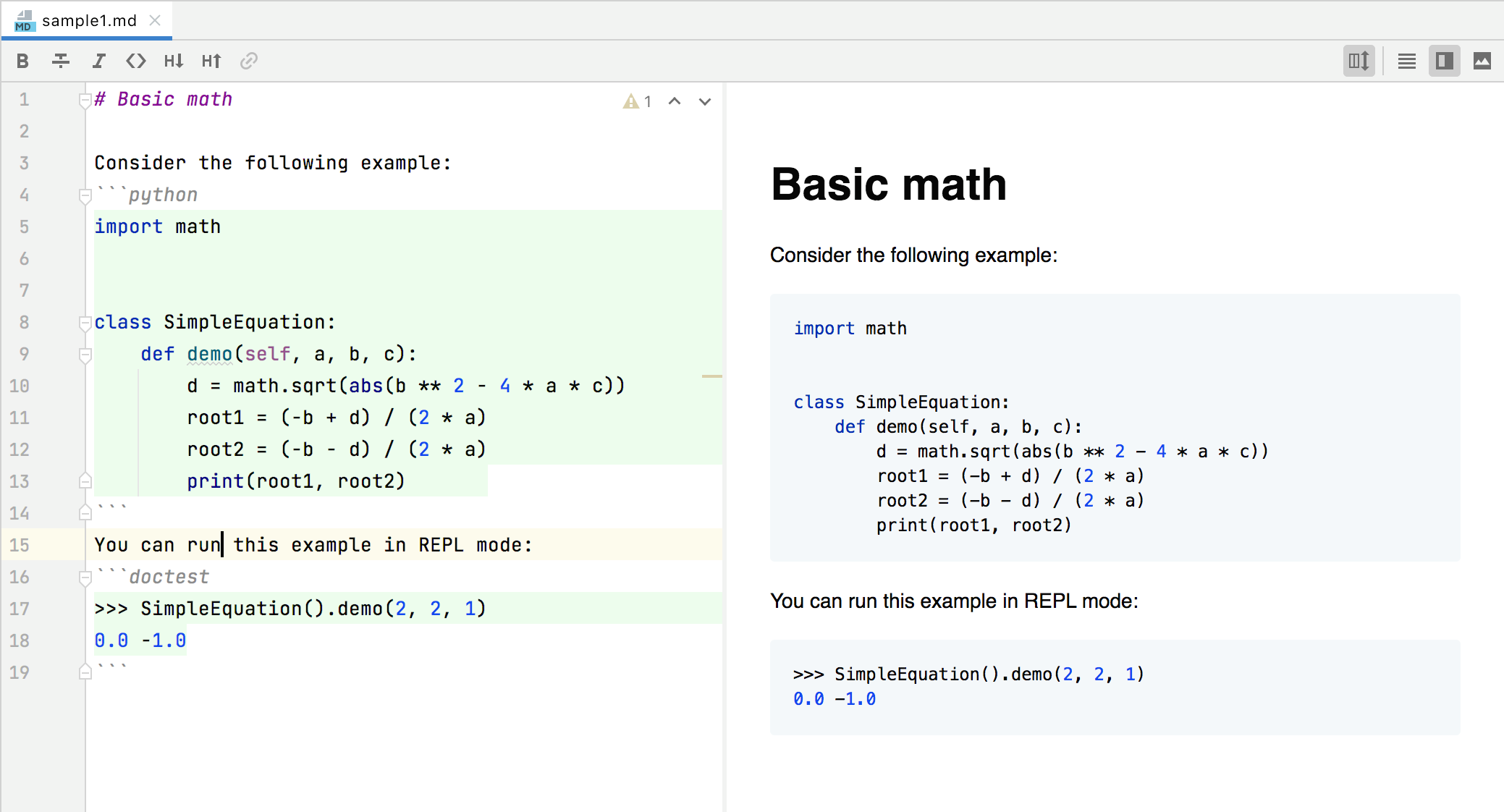Collapse the doctest code fence on line 16
The height and width of the screenshot is (812, 1504).
click(85, 578)
